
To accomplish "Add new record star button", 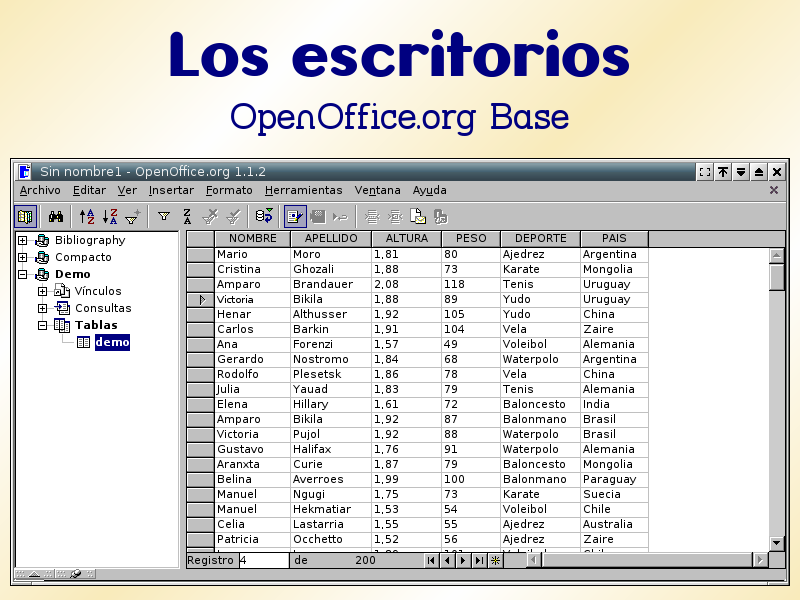I will tap(495, 560).
